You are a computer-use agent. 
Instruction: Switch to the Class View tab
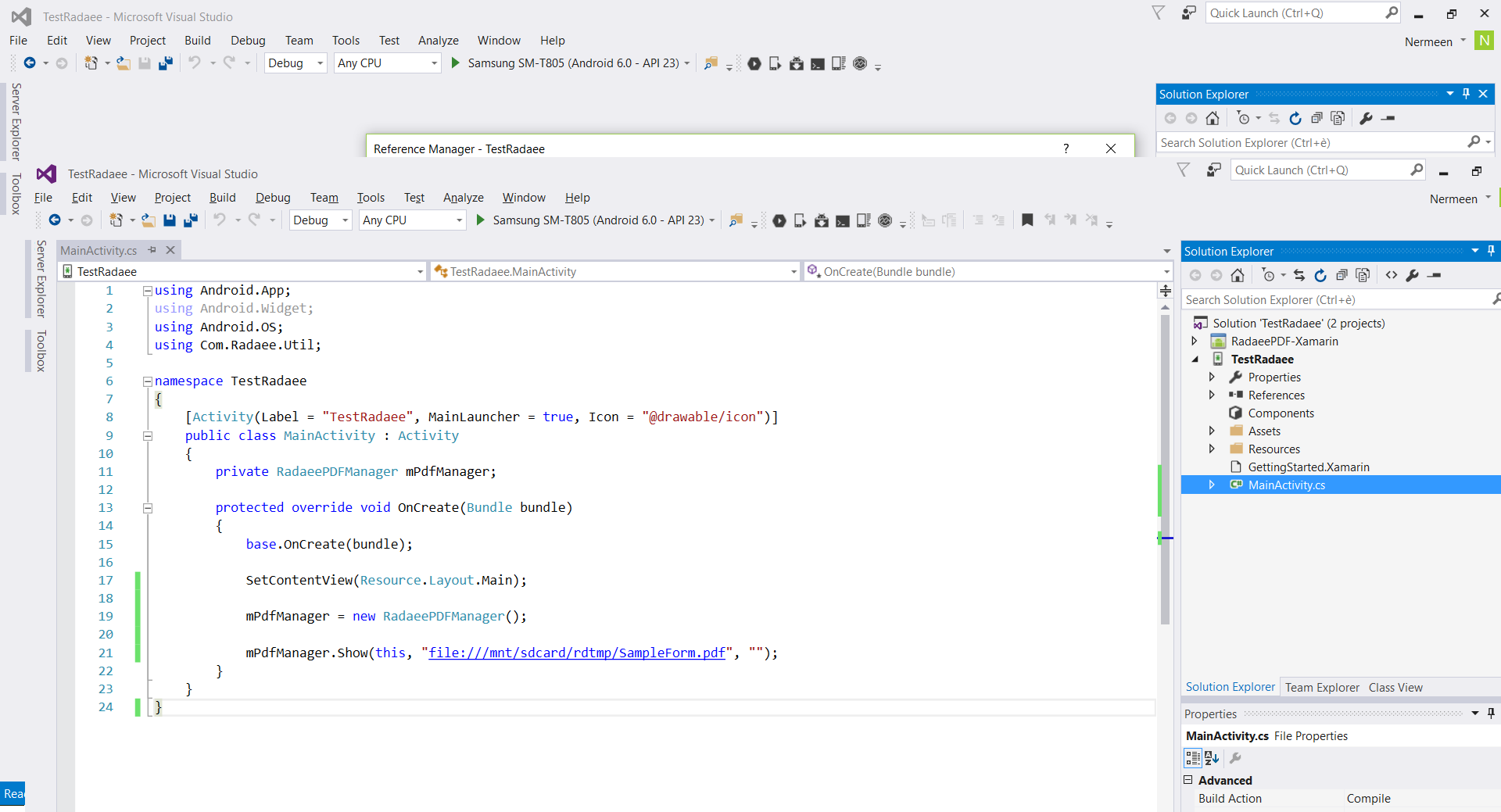[1395, 688]
